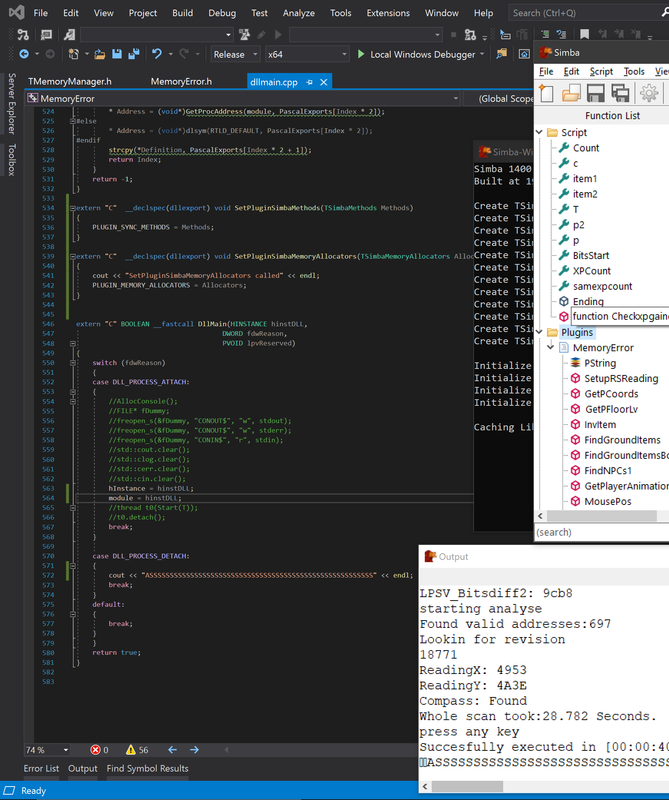Viewport: 669px width, 800px height.
Task: Switch to the TMemoryManager.h tab
Action: click(69, 82)
